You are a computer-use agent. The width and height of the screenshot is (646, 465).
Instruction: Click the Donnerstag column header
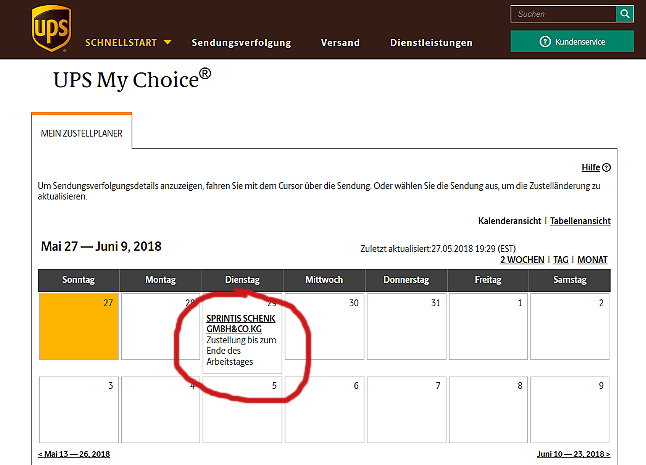click(x=406, y=280)
